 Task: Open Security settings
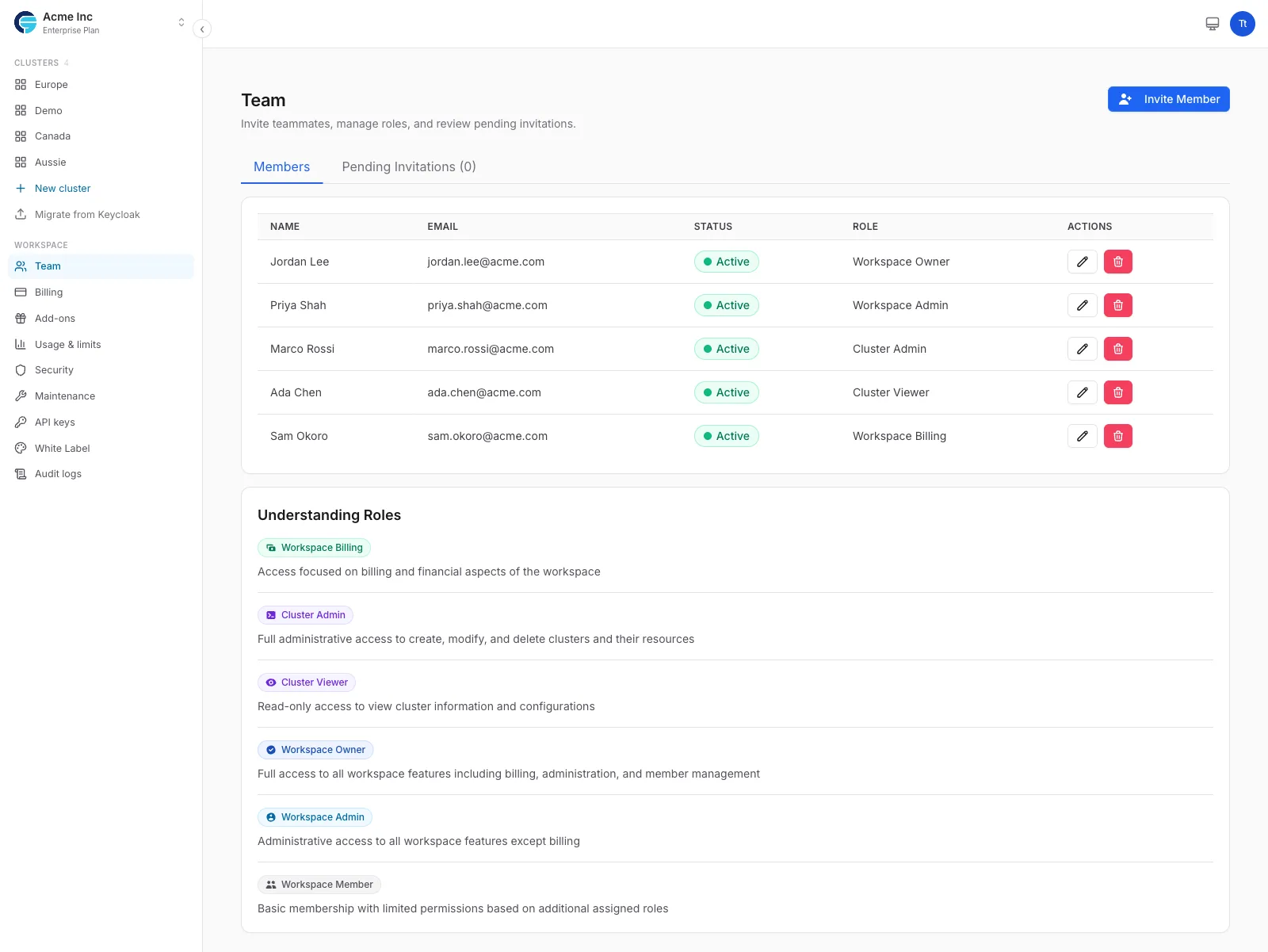click(x=101, y=370)
